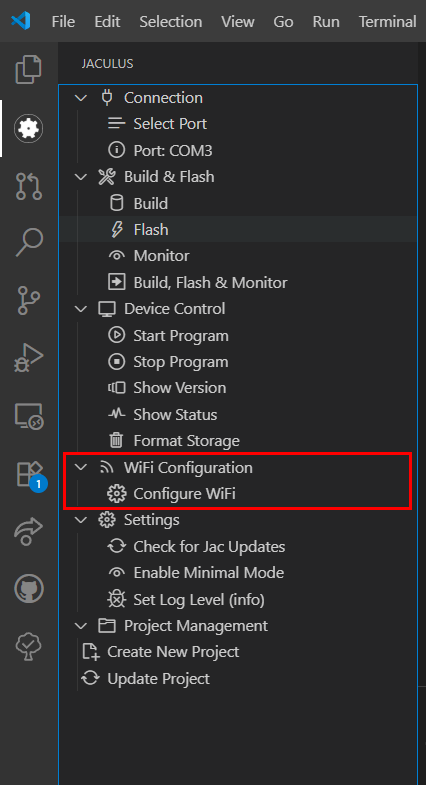The width and height of the screenshot is (426, 785).
Task: Open the Terminal menu
Action: click(x=387, y=22)
